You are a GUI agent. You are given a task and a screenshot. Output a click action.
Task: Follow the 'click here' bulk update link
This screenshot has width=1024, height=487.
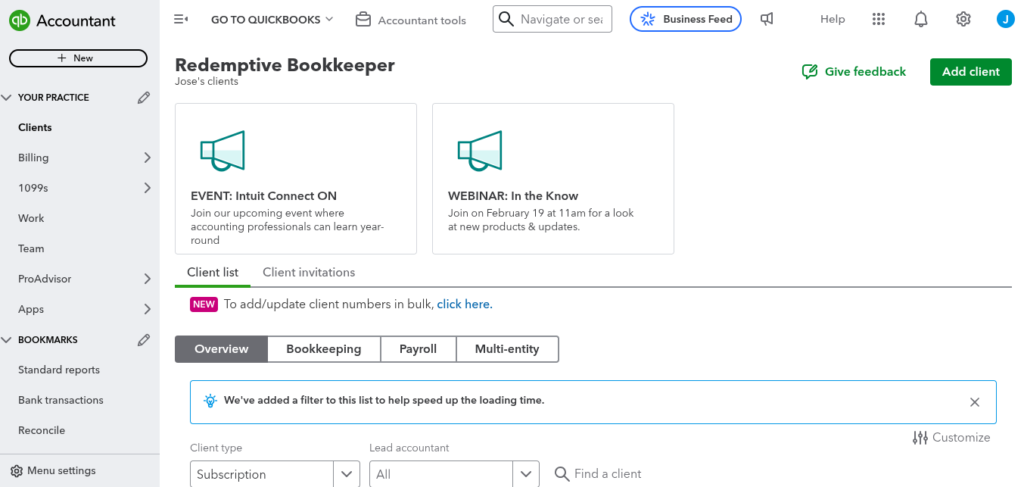pyautogui.click(x=464, y=304)
